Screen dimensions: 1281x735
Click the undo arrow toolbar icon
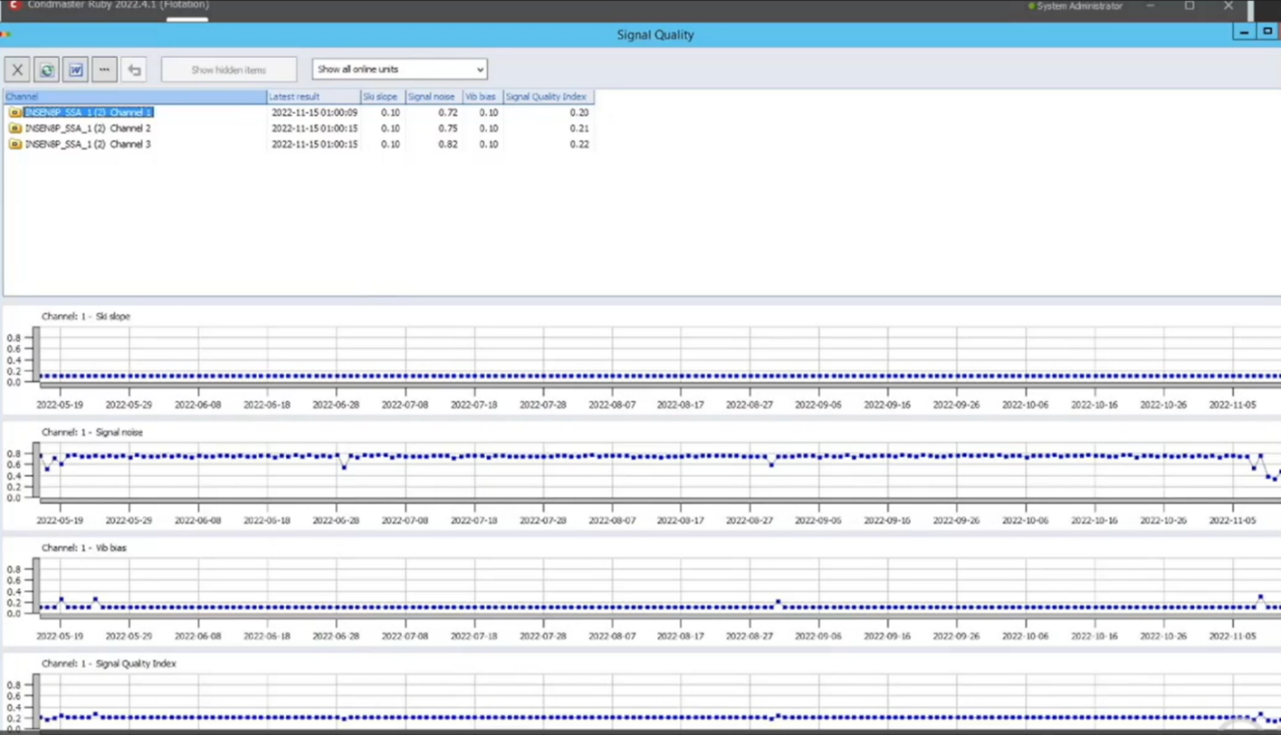[134, 70]
